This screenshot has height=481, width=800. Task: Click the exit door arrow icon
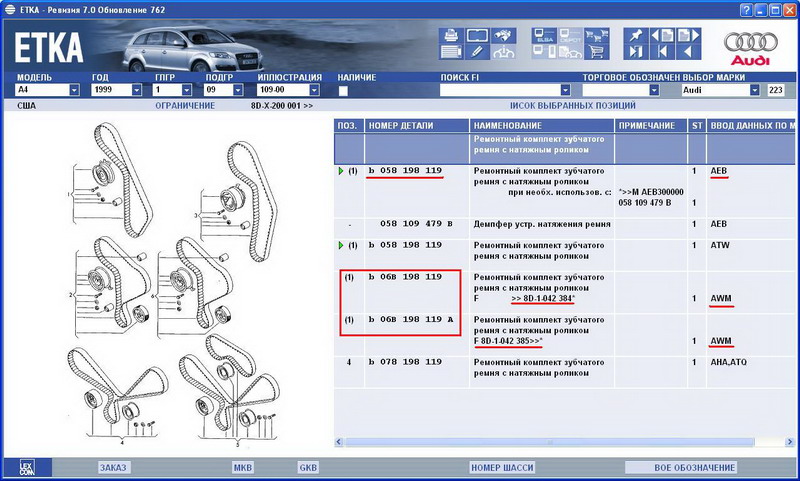coord(636,52)
